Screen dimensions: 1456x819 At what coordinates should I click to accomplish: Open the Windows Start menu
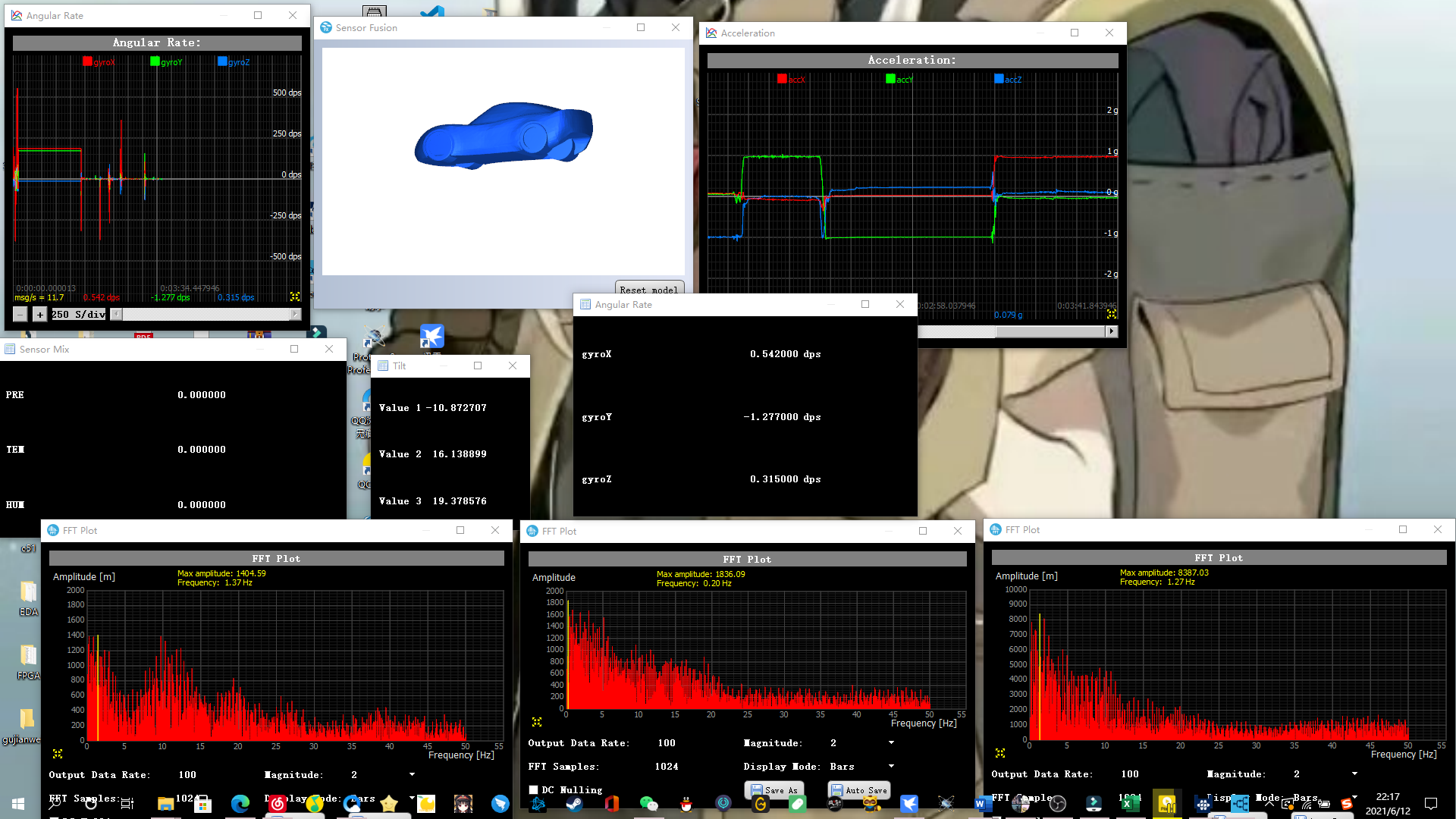tap(18, 804)
